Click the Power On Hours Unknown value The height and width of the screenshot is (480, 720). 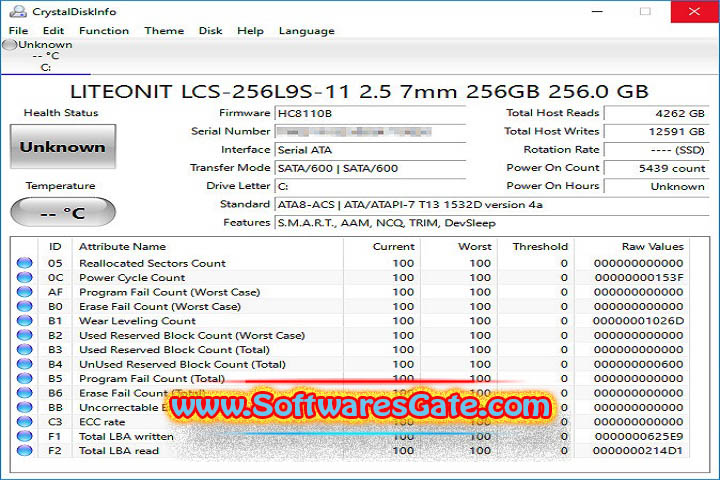coord(656,186)
